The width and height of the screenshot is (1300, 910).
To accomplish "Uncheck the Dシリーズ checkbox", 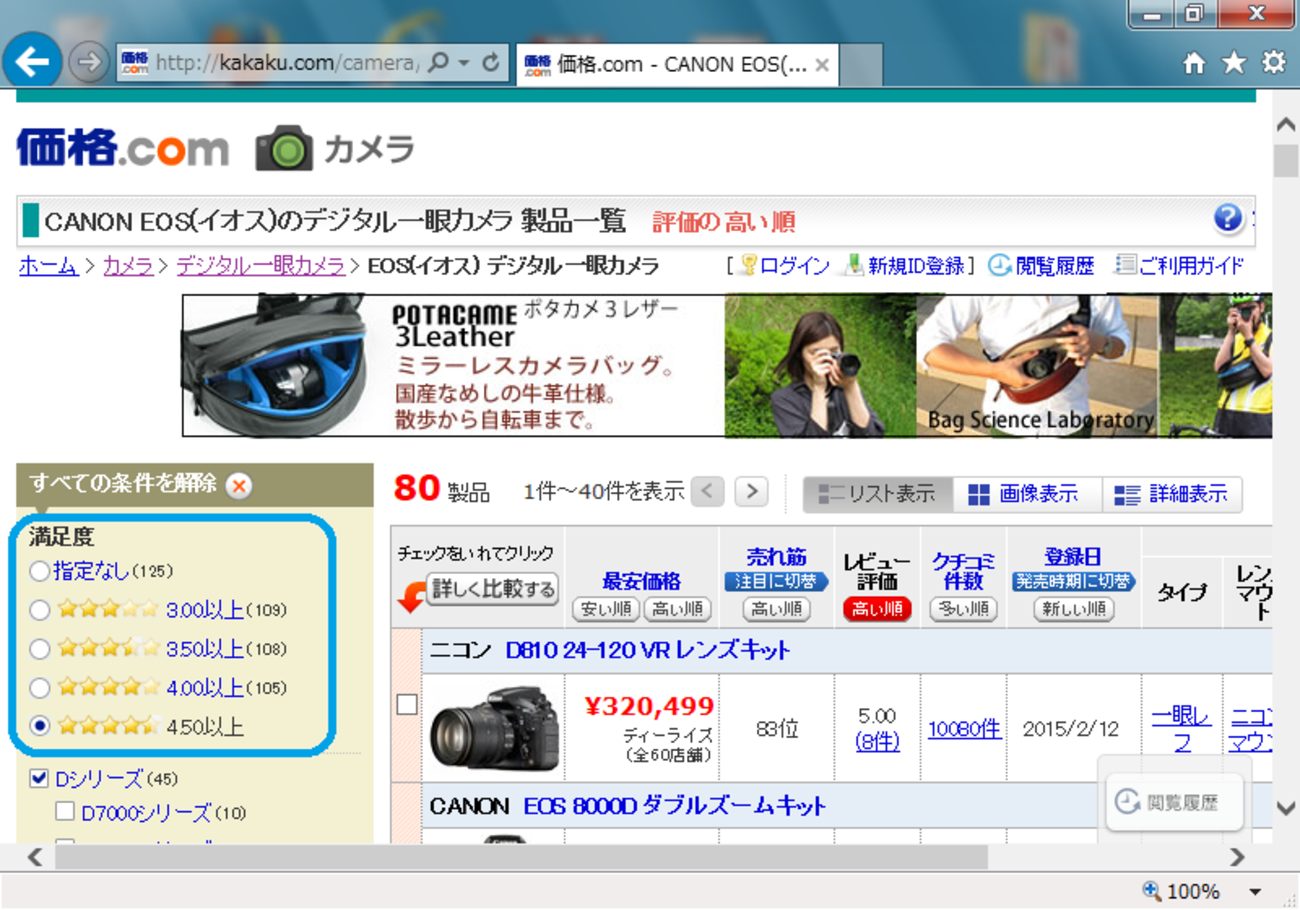I will tap(40, 778).
